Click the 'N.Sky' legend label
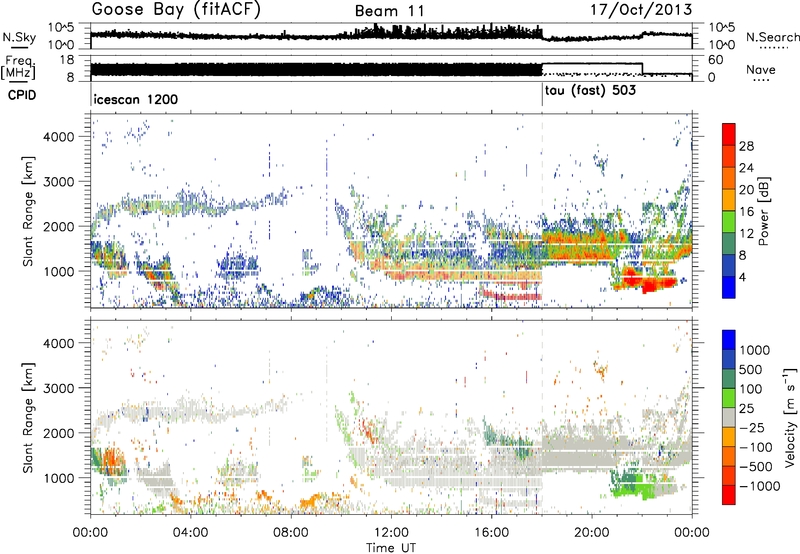The width and height of the screenshot is (800, 554). pyautogui.click(x=19, y=37)
